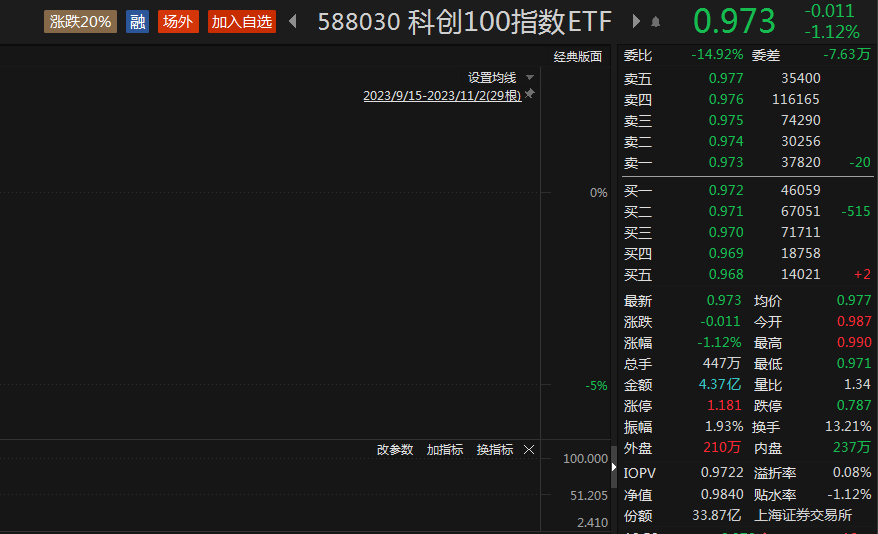The height and width of the screenshot is (534, 878).
Task: Click the 委比 value -14.92%
Action: click(x=717, y=55)
